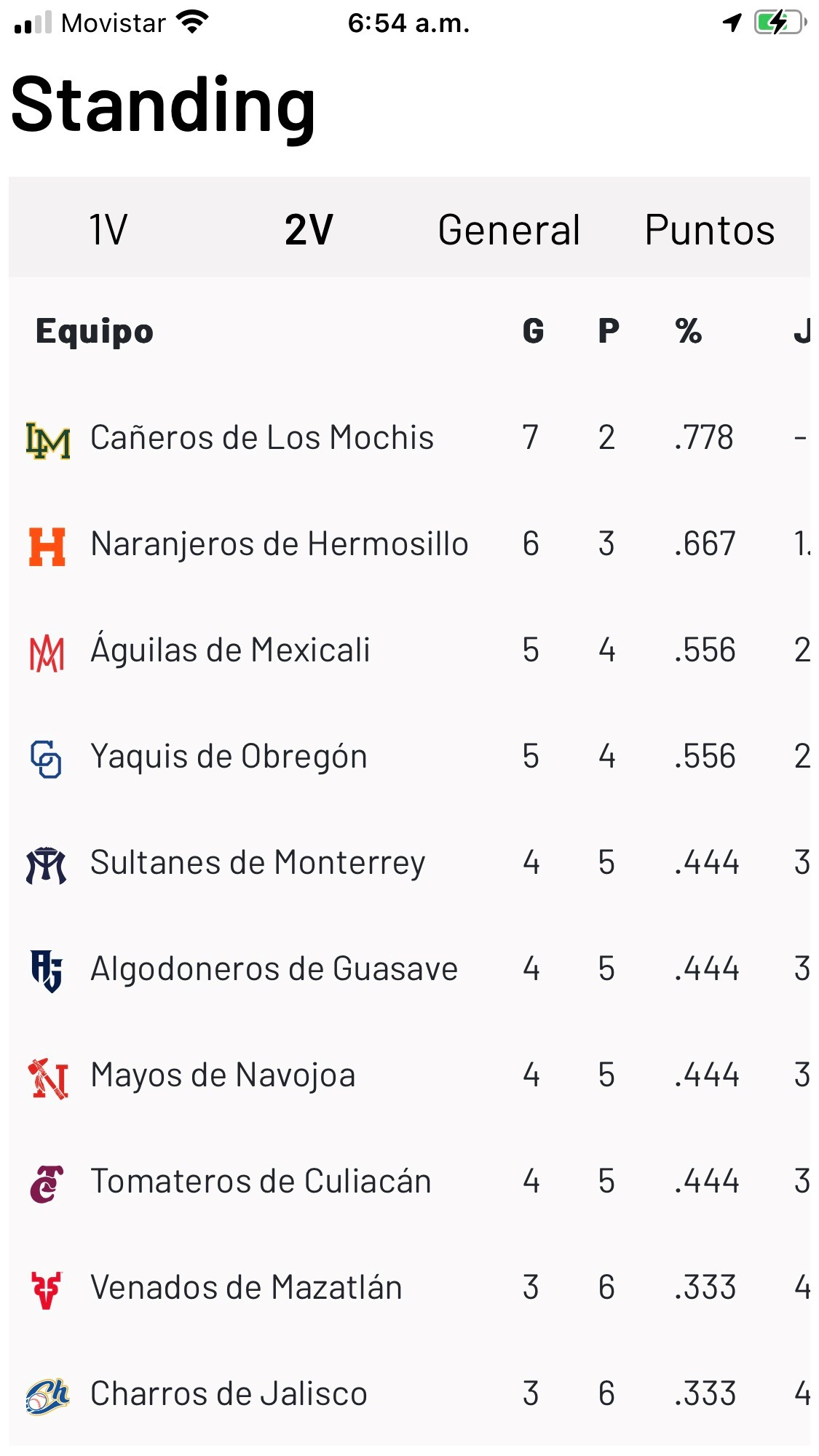The image size is (819, 1456).
Task: Switch to the 1V tab
Action: (x=108, y=230)
